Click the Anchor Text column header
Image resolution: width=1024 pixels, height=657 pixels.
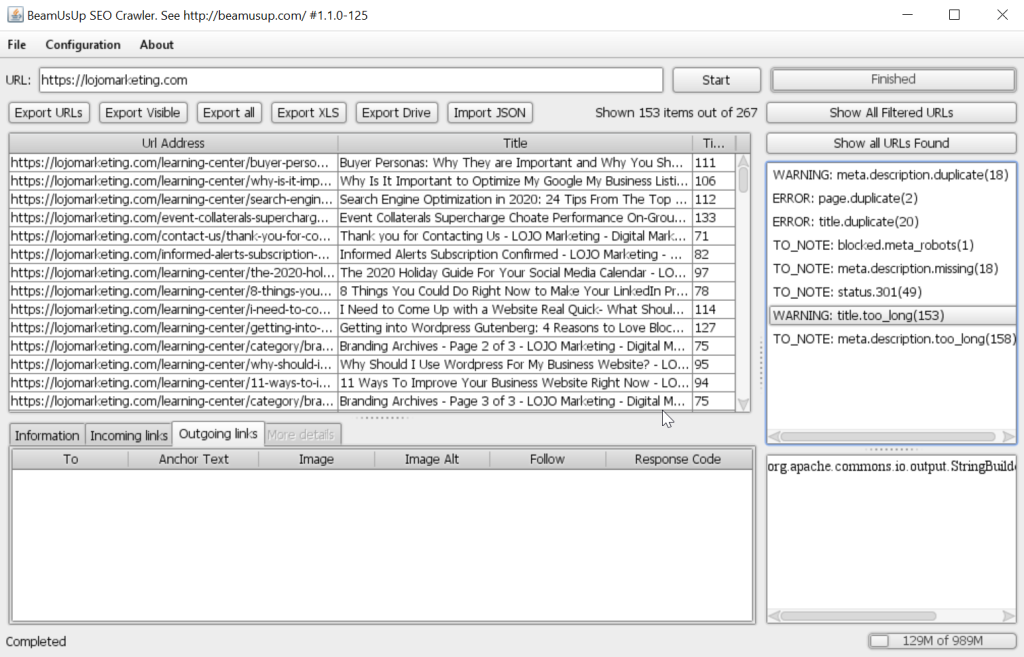(x=193, y=459)
